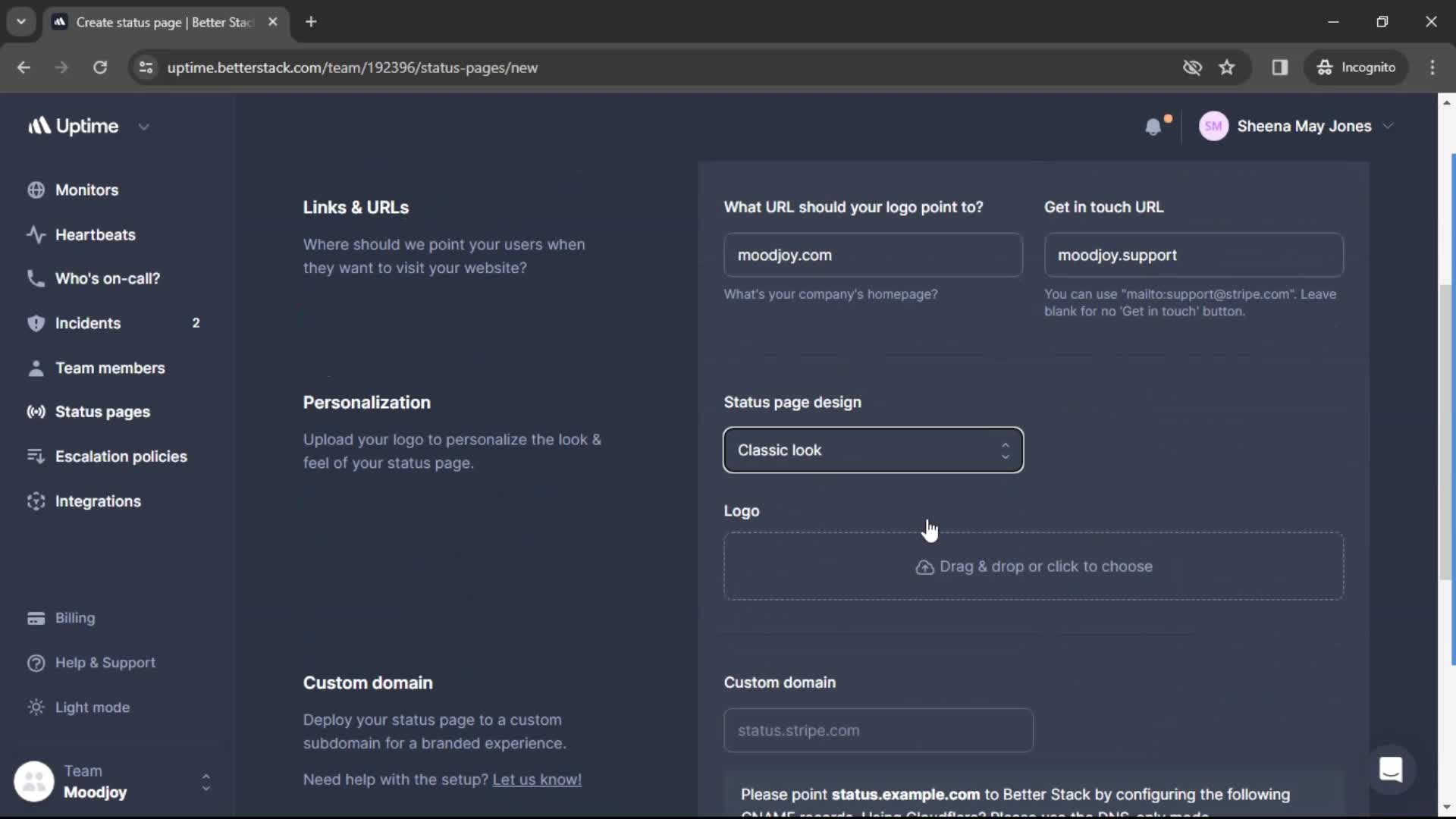Toggle Incognito mode indicator in address bar
1456x819 pixels.
1356,67
